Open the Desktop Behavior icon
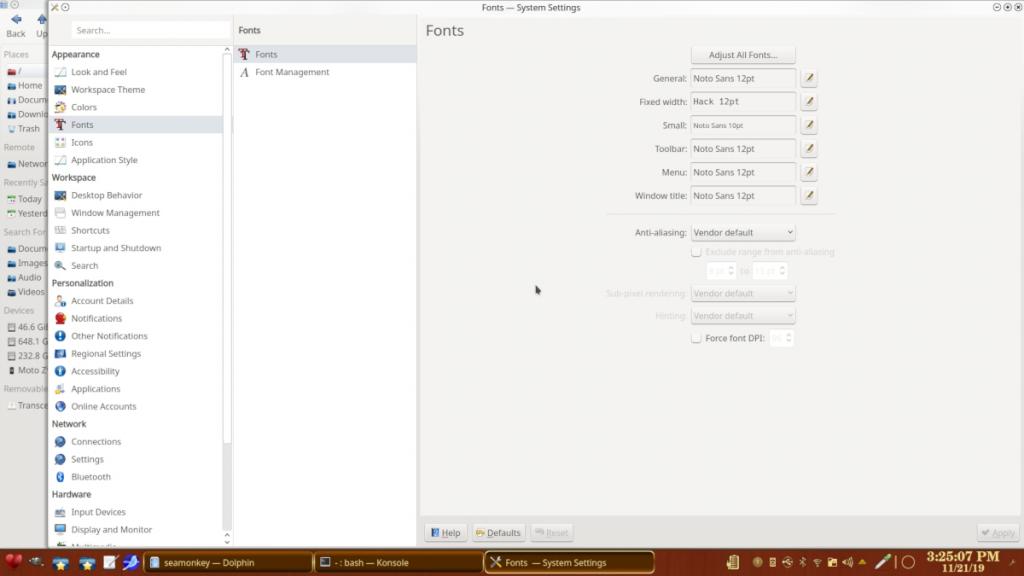 tap(60, 195)
